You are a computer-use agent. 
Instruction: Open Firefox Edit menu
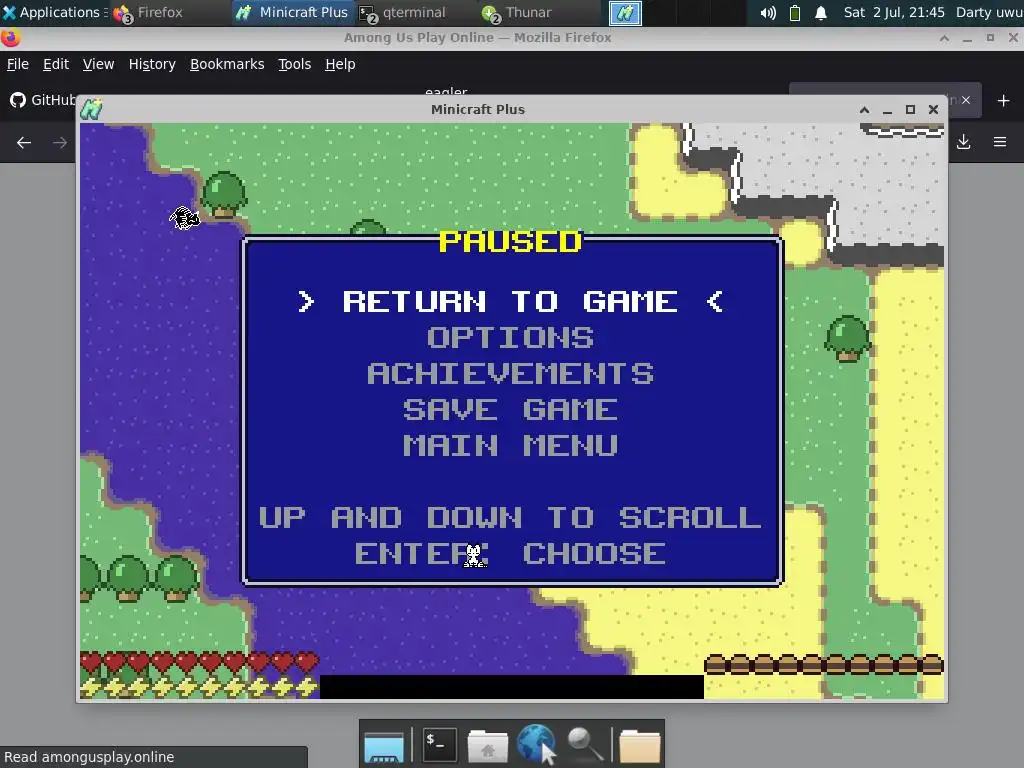pos(56,64)
